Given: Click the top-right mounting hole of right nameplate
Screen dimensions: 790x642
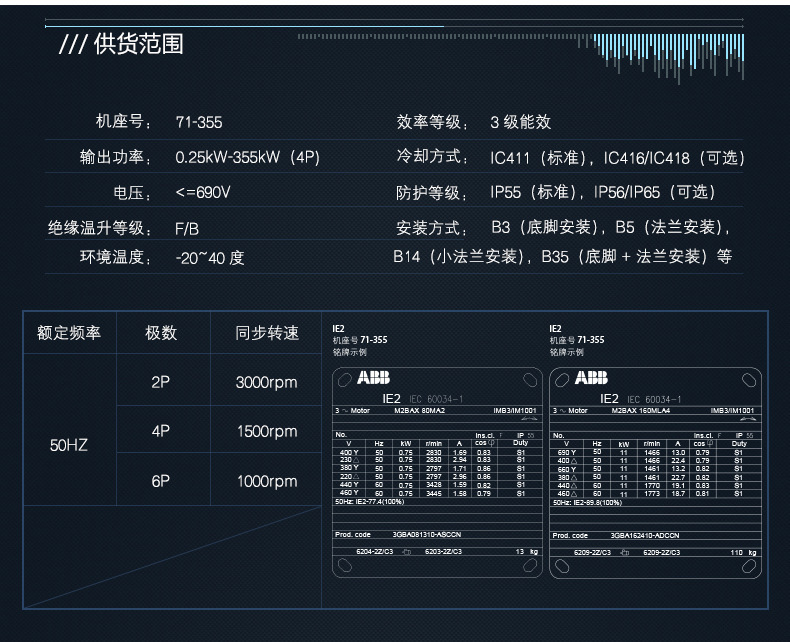Looking at the screenshot, I should (x=750, y=379).
